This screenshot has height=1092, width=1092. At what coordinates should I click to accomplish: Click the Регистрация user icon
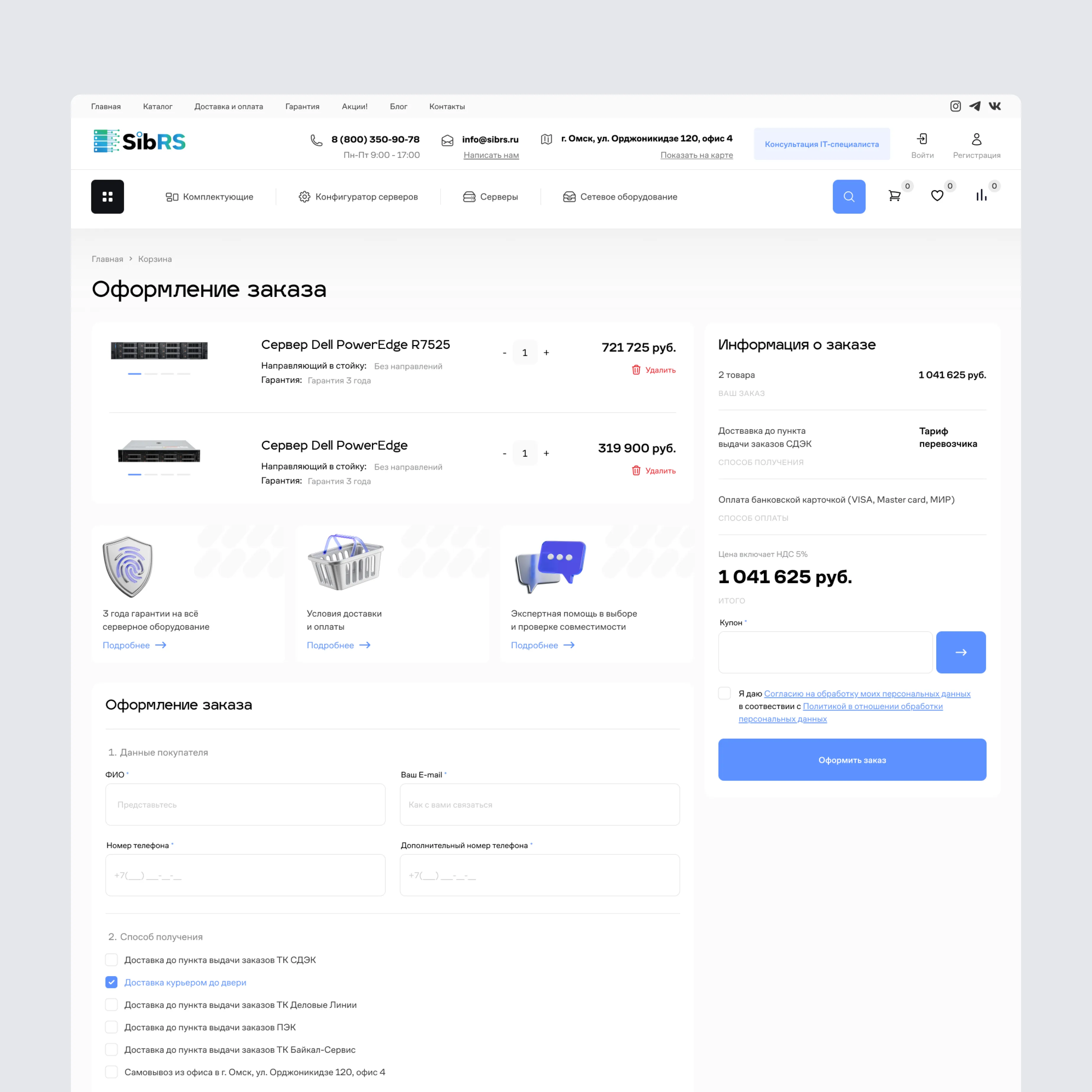point(977,139)
